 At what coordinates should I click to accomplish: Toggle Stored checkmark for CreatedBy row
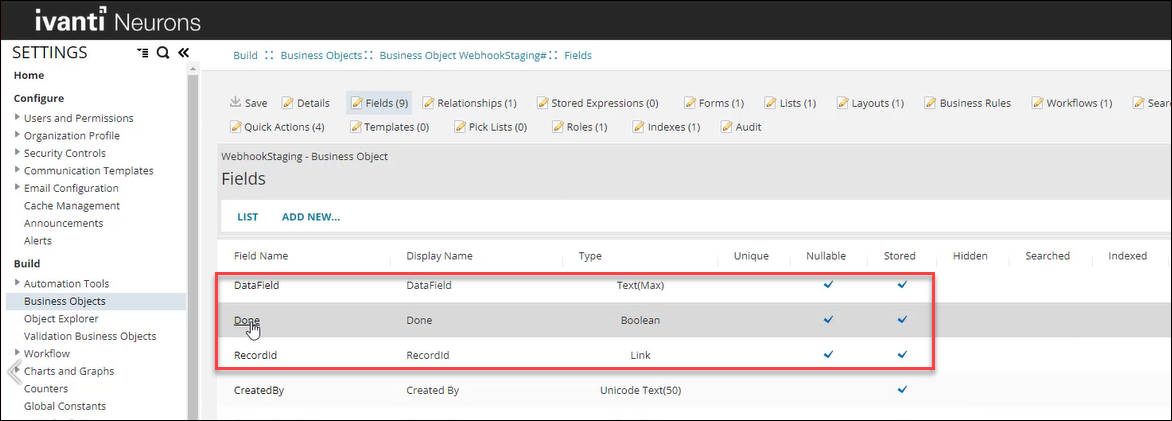pyautogui.click(x=902, y=390)
